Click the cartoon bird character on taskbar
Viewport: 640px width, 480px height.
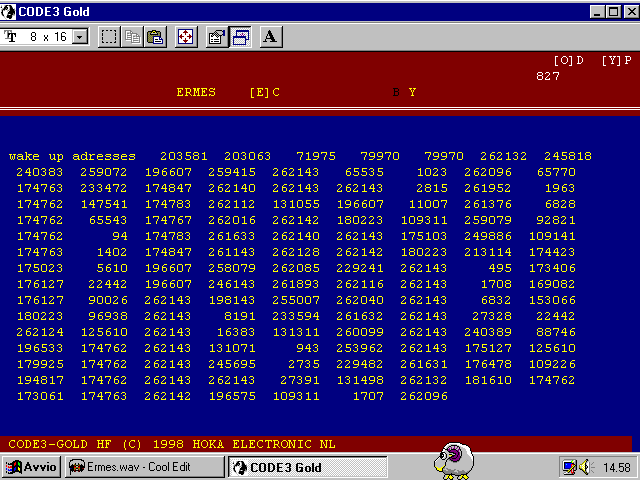point(452,461)
